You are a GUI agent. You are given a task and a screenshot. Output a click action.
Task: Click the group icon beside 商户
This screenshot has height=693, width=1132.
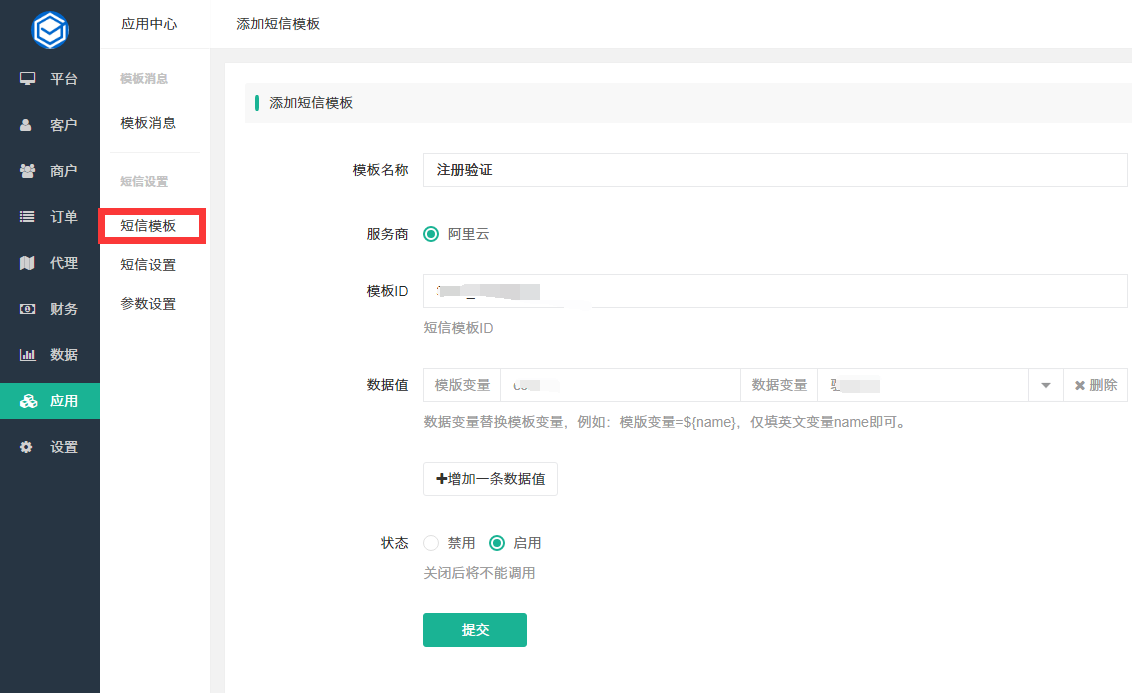[x=27, y=170]
